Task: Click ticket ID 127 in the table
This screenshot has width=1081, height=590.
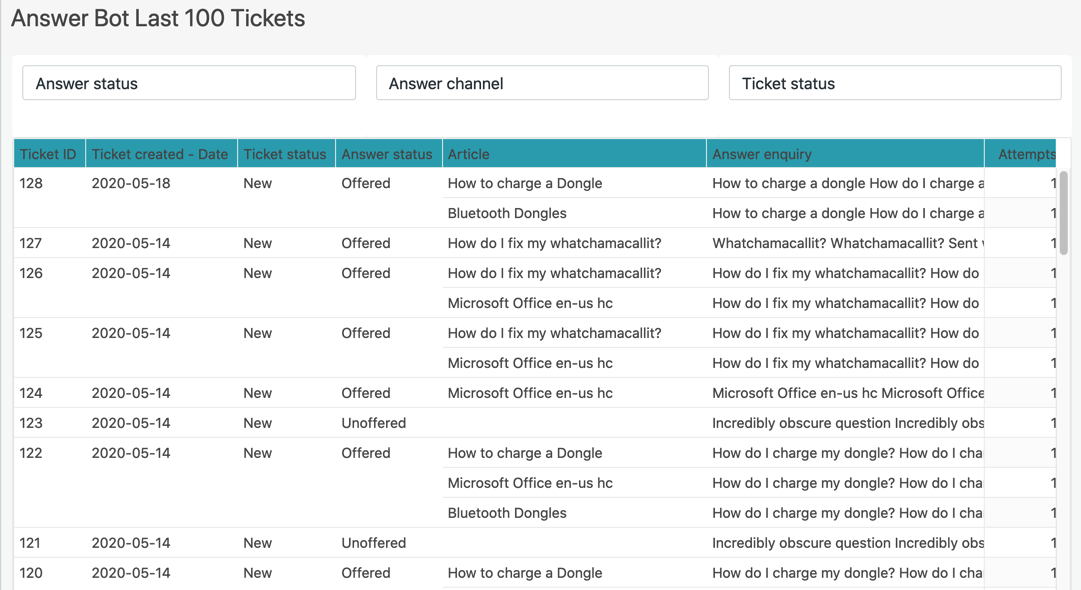Action: point(32,243)
